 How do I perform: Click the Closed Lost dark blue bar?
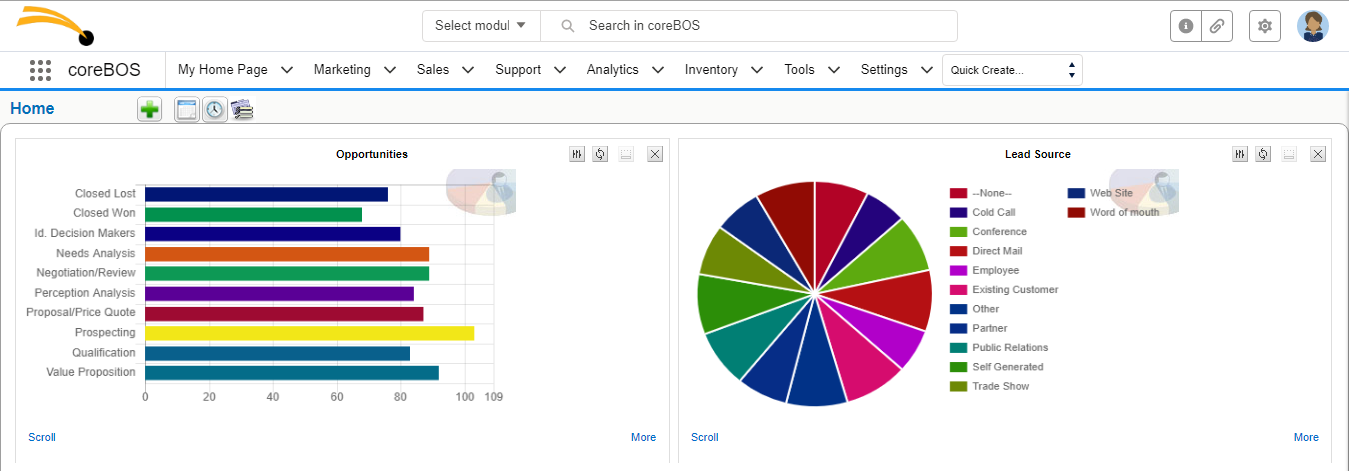266,194
